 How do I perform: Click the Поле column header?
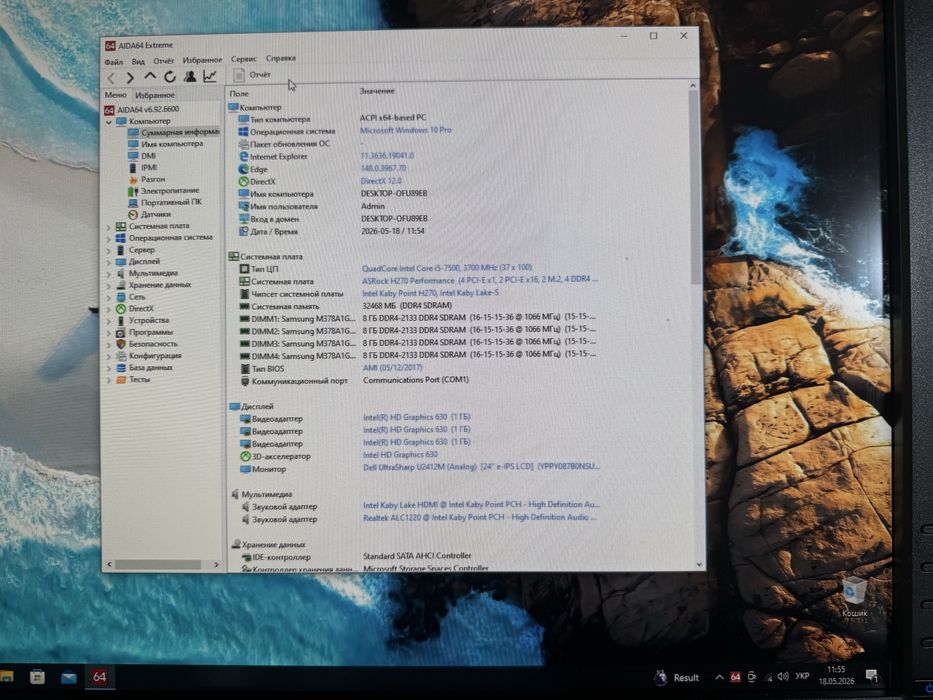tap(239, 94)
